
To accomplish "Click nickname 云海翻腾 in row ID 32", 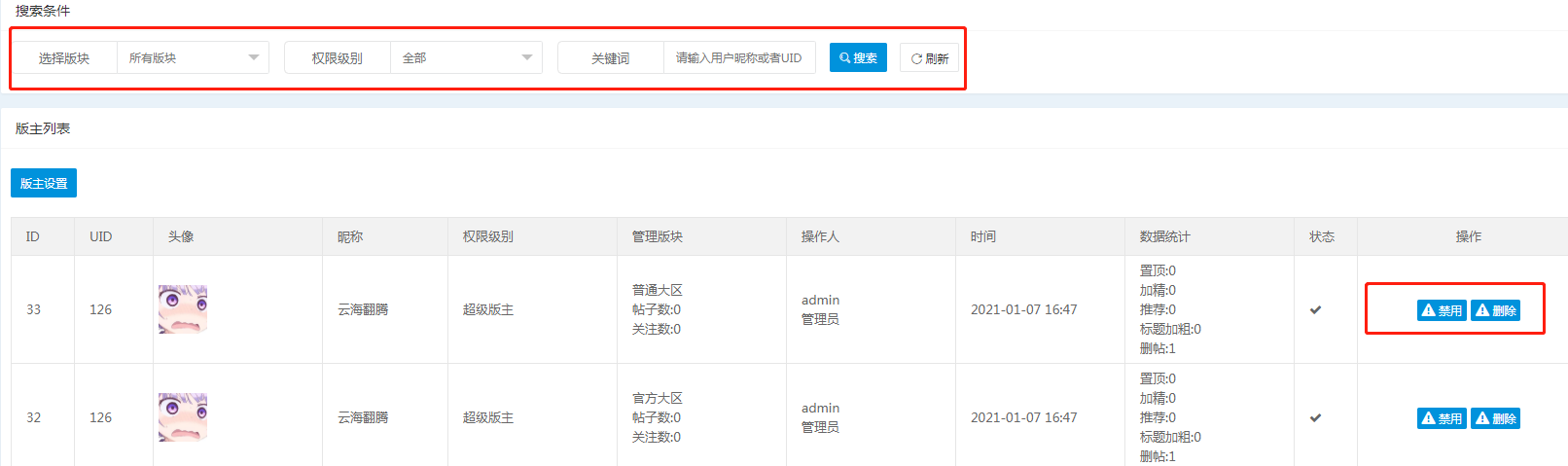I will click(x=363, y=417).
